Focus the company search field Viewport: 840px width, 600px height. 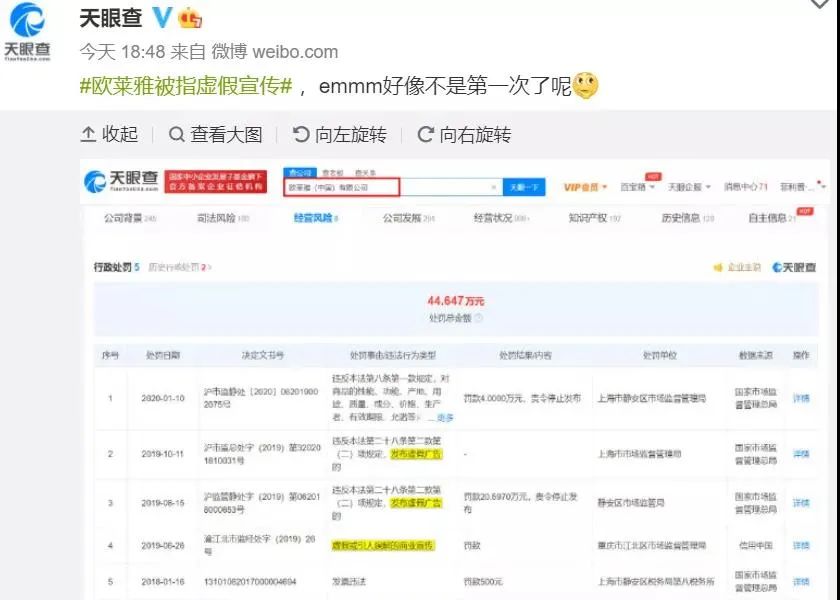[x=393, y=188]
